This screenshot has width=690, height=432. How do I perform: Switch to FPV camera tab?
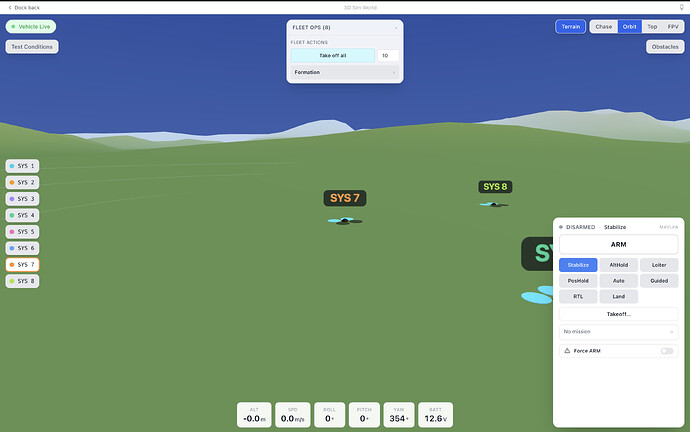(673, 26)
